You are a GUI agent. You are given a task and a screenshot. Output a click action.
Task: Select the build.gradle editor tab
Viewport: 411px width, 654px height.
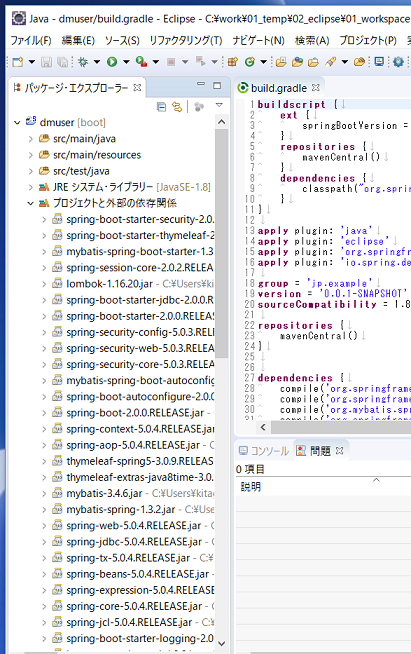click(279, 88)
